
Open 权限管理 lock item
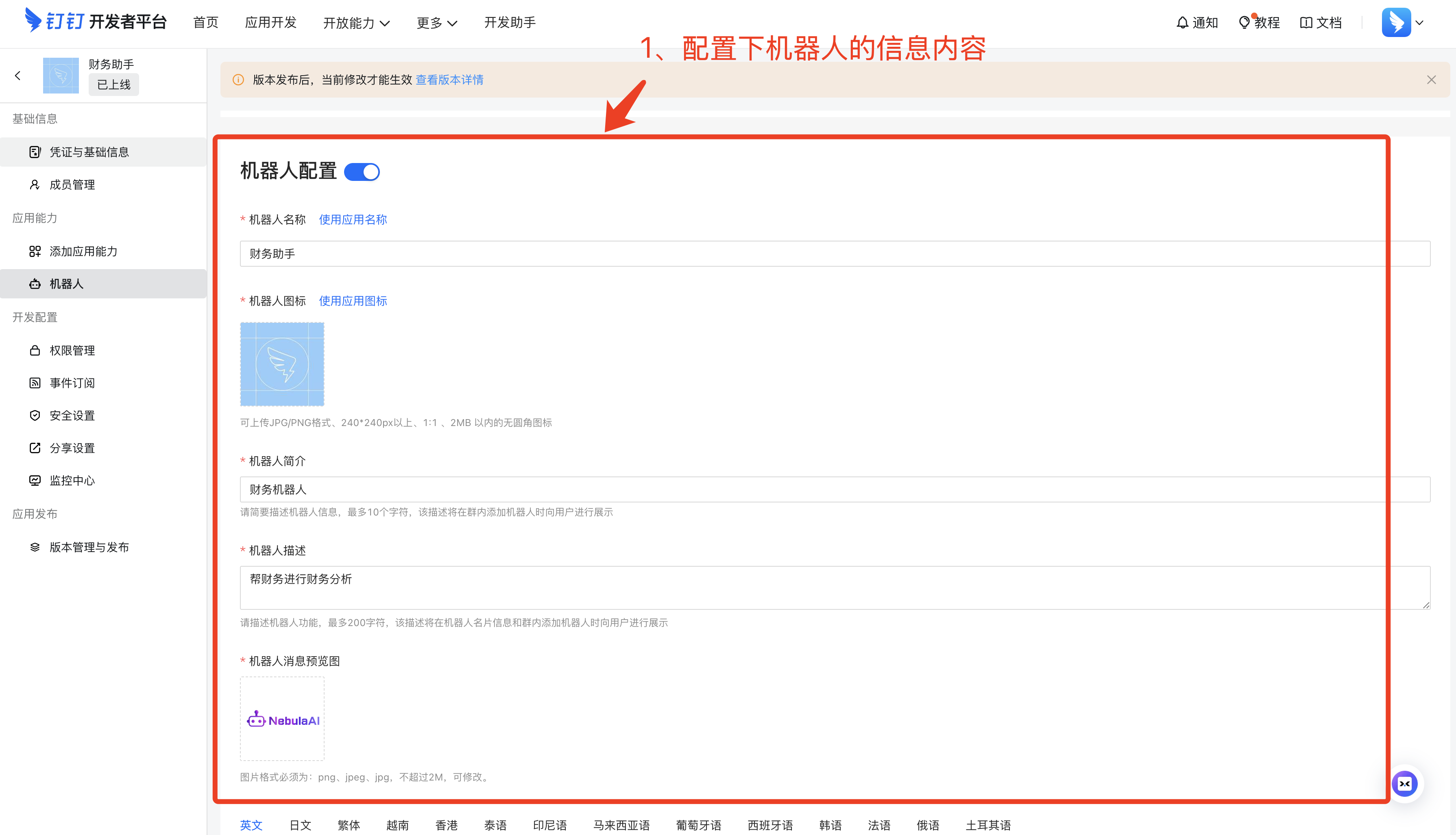pyautogui.click(x=72, y=350)
